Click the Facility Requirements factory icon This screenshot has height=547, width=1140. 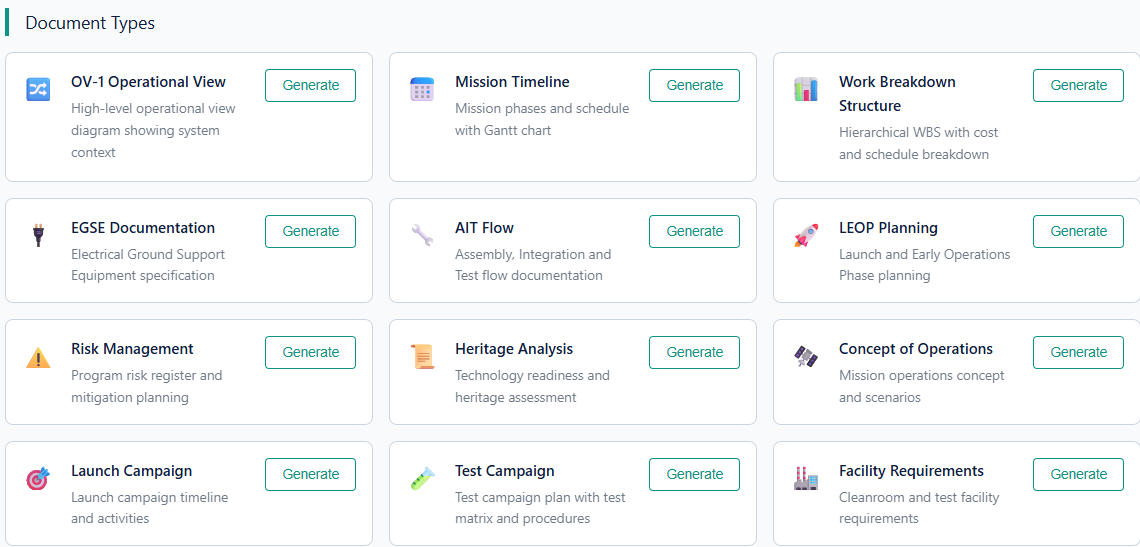point(806,479)
